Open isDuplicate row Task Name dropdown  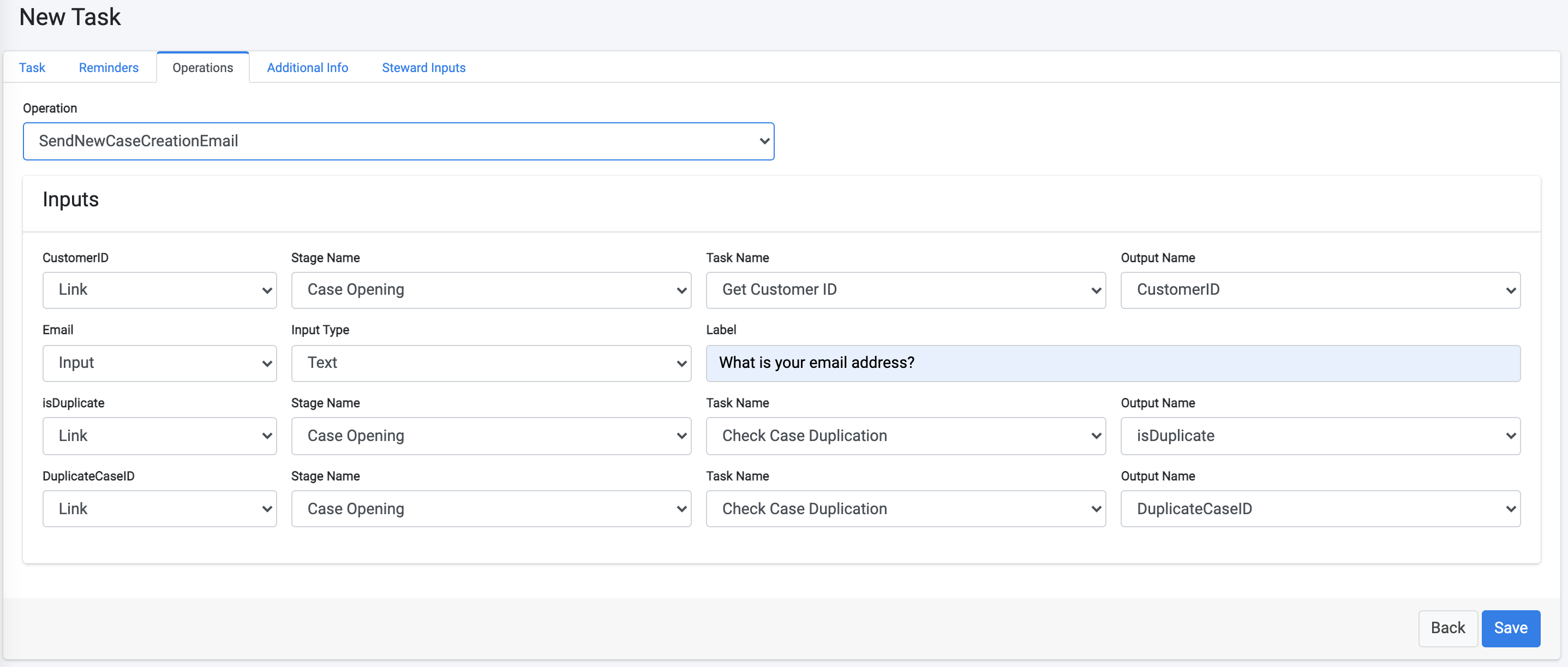tap(905, 436)
